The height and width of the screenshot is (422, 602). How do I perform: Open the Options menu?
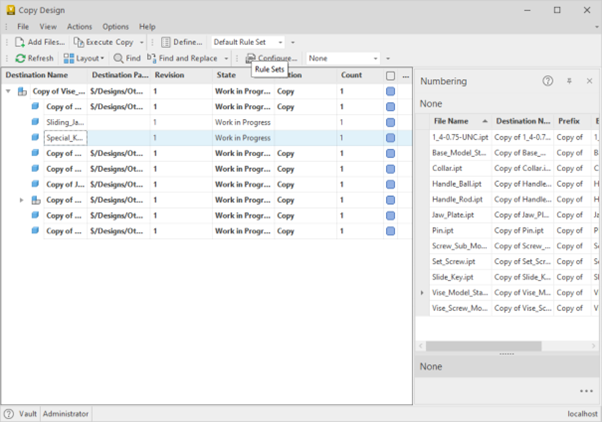pyautogui.click(x=115, y=26)
